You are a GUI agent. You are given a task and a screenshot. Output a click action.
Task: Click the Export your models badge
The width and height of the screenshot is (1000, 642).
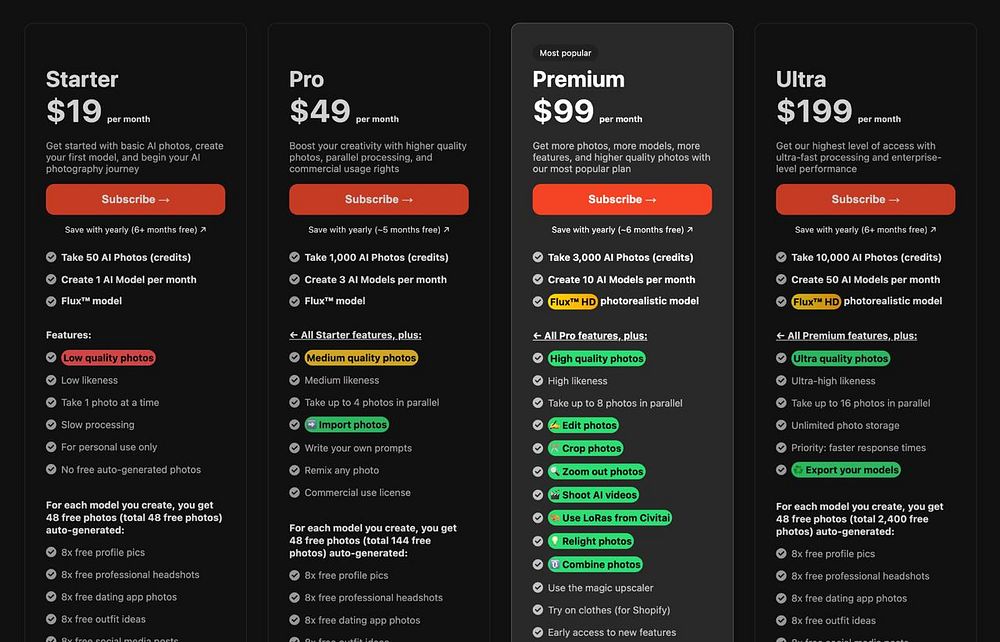click(x=846, y=470)
